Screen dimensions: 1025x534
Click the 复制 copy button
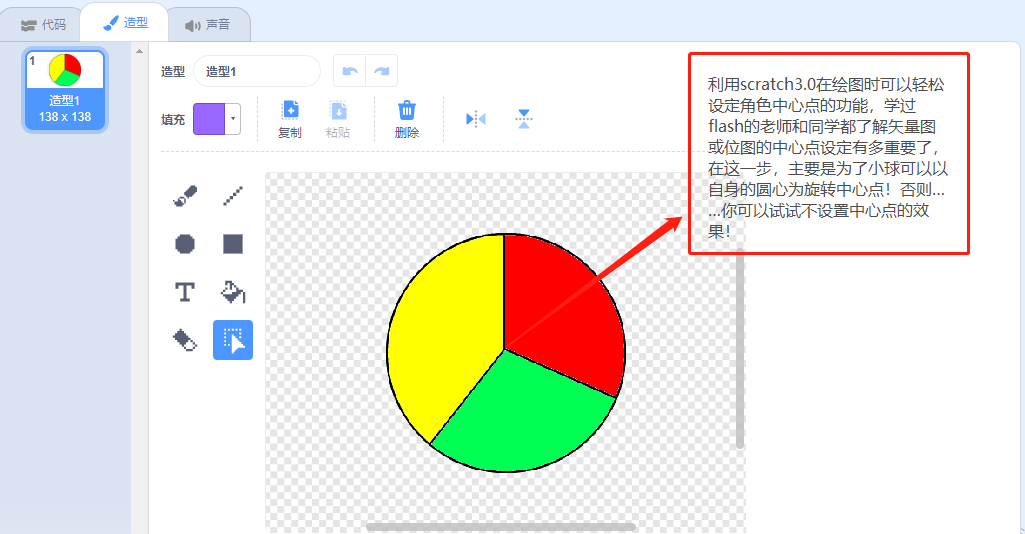click(x=290, y=119)
